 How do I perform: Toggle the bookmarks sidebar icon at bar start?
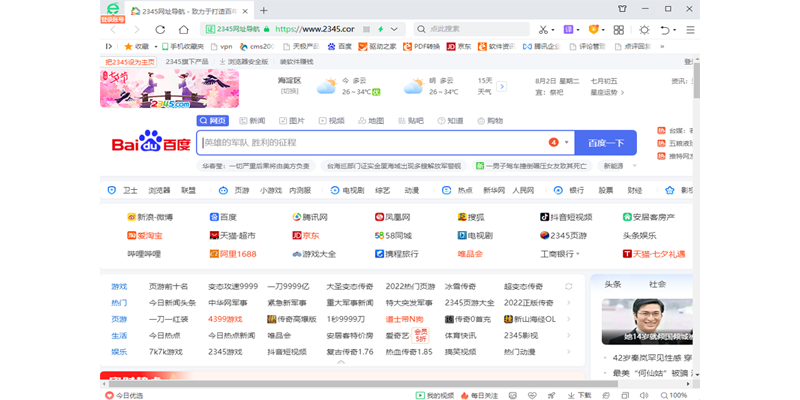pyautogui.click(x=109, y=46)
